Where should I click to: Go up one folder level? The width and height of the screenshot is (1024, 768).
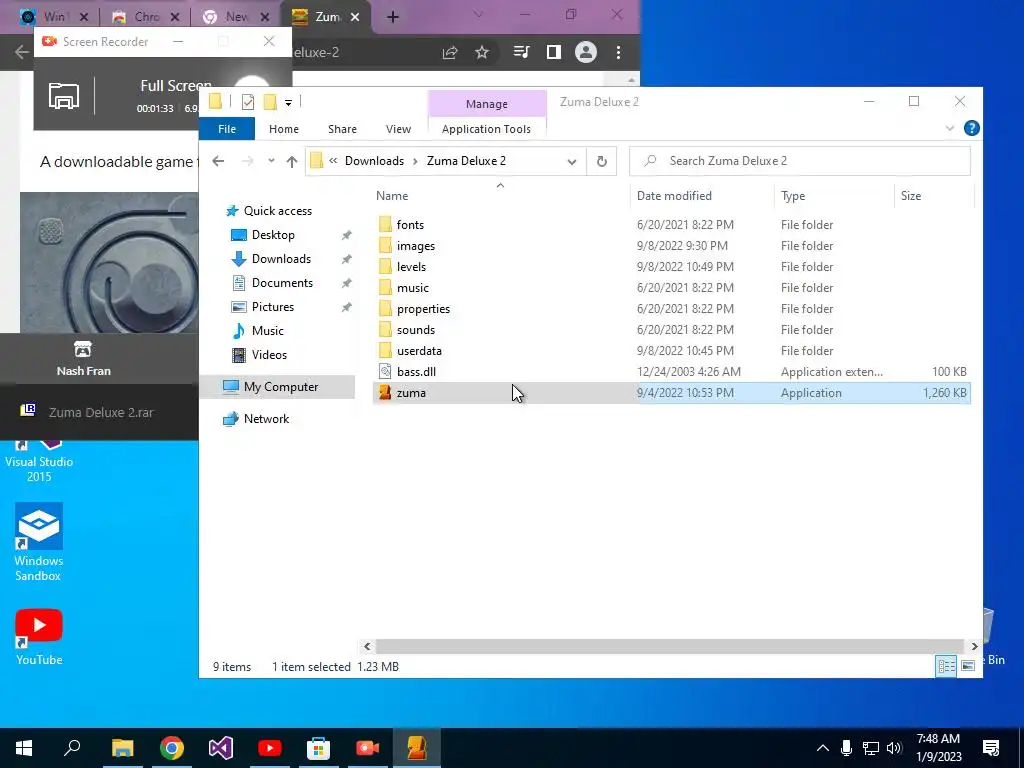click(x=291, y=161)
